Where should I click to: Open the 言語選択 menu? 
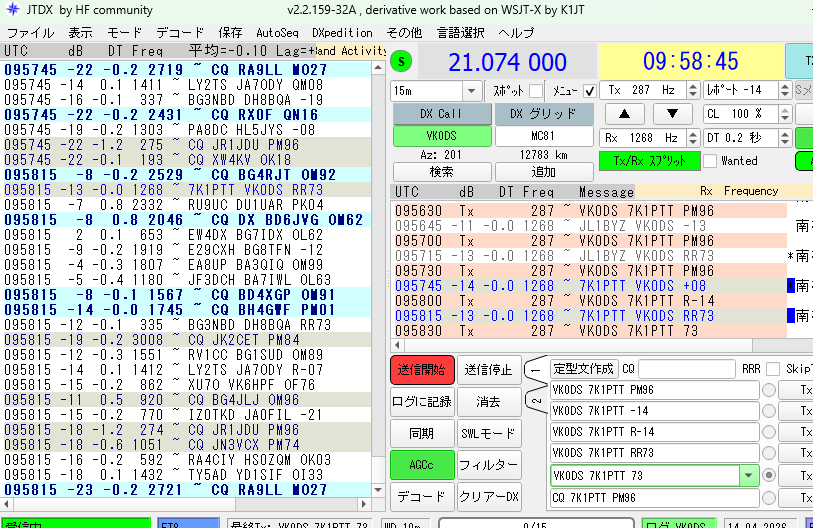coord(460,33)
